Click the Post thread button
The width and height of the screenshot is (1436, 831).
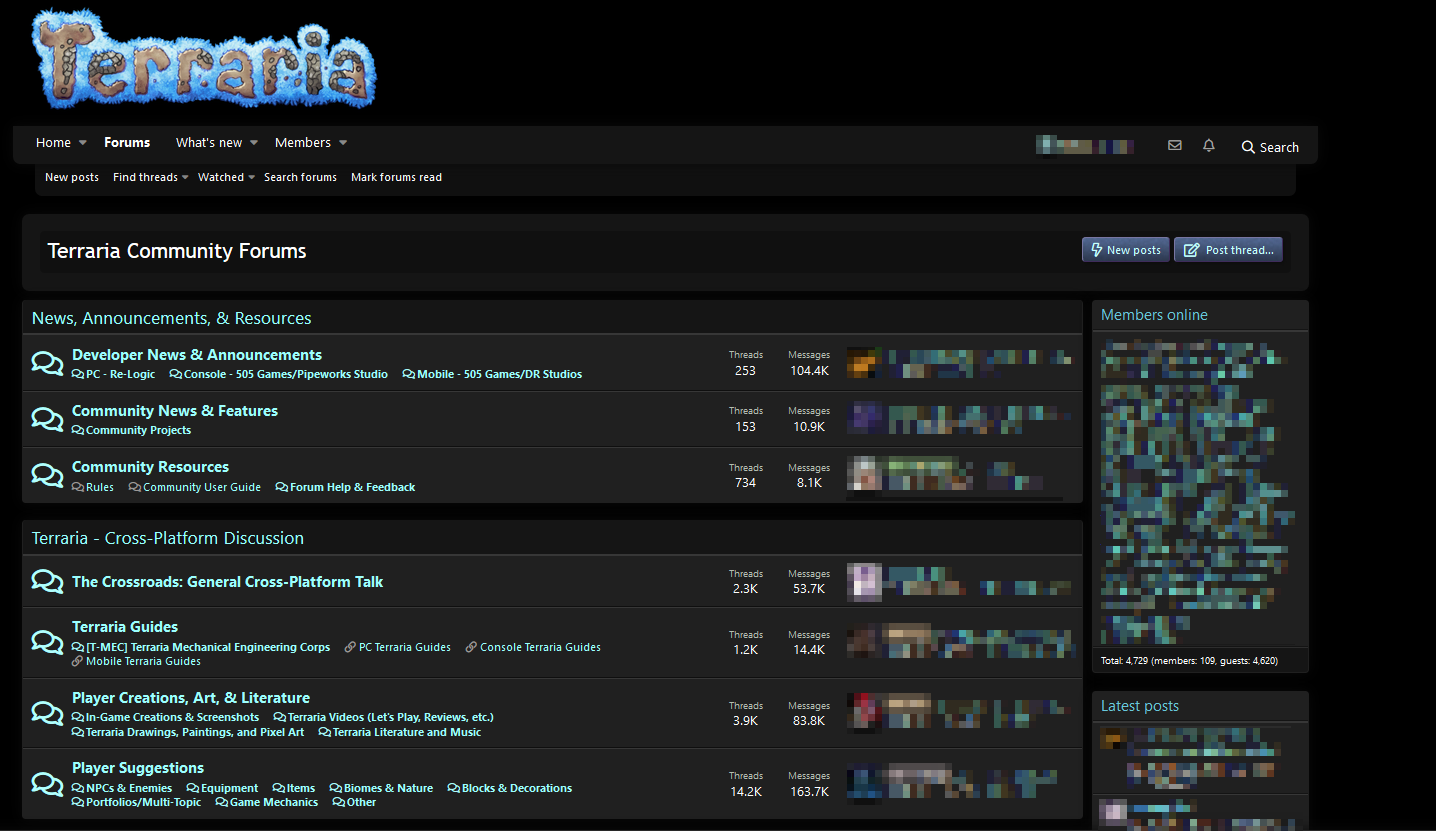coord(1228,249)
